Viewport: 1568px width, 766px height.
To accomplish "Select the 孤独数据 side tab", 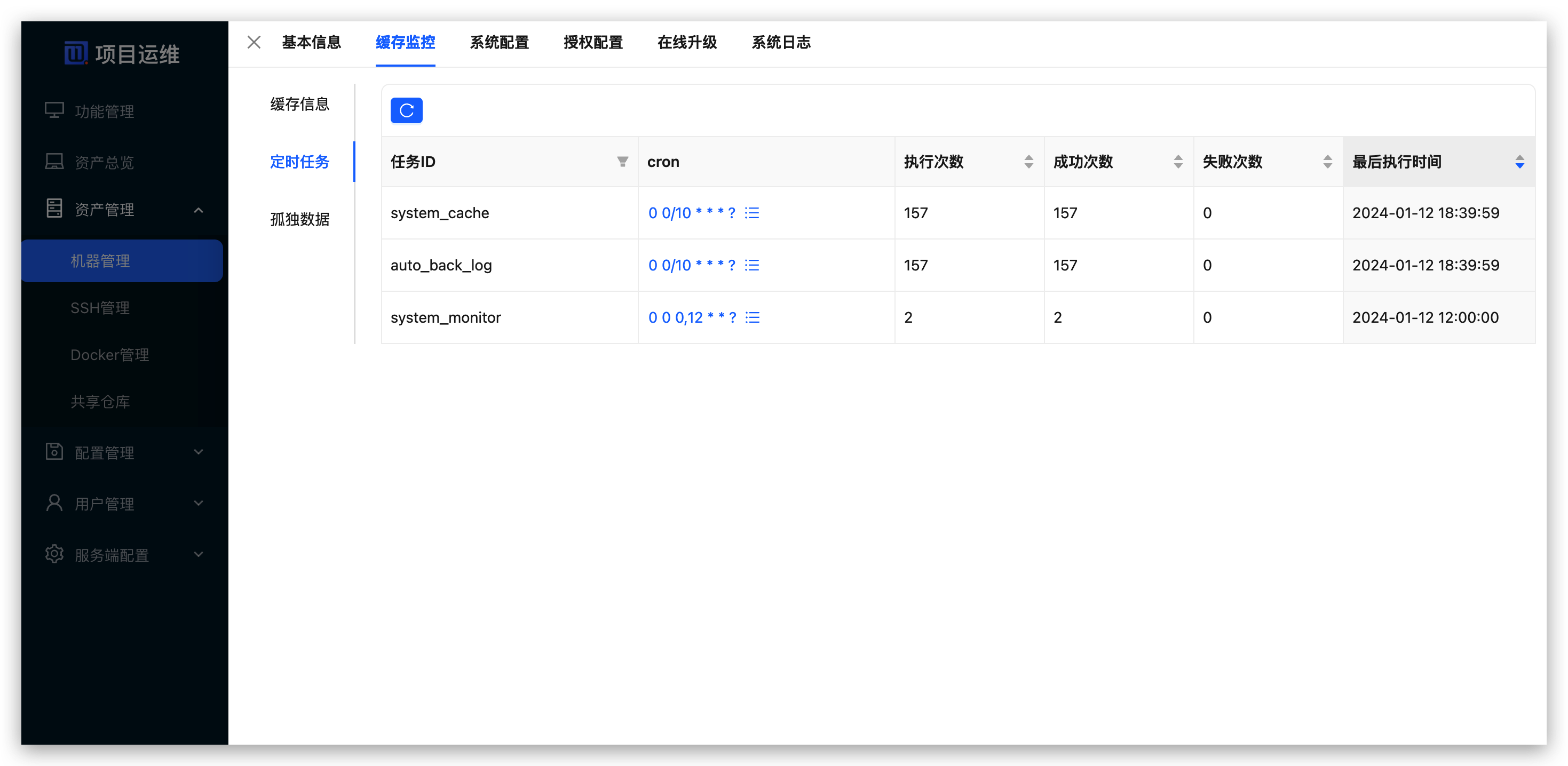I will 299,219.
